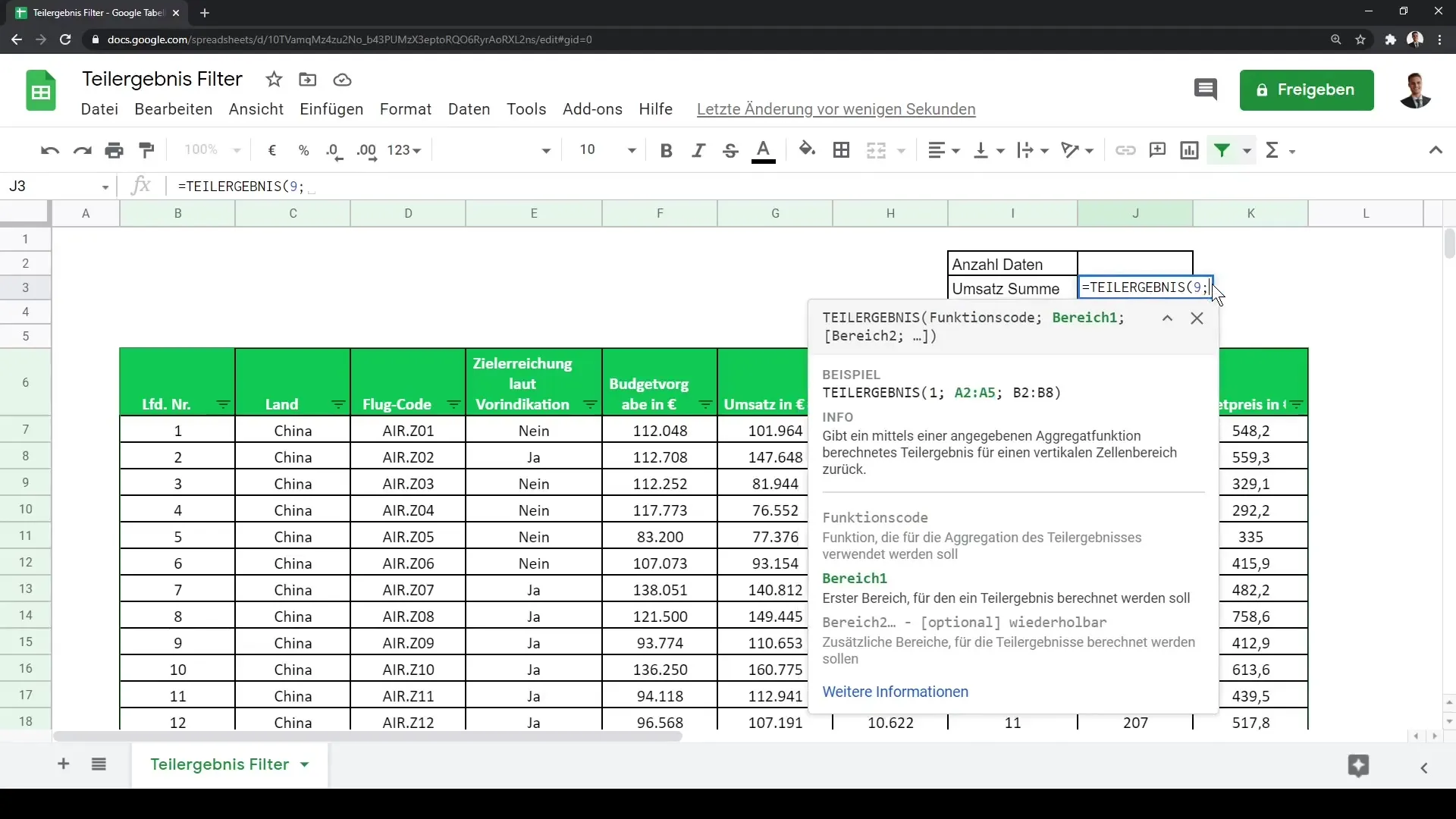Open functions sigma menu
Screen dimensions: 1456x819
(x=1280, y=150)
